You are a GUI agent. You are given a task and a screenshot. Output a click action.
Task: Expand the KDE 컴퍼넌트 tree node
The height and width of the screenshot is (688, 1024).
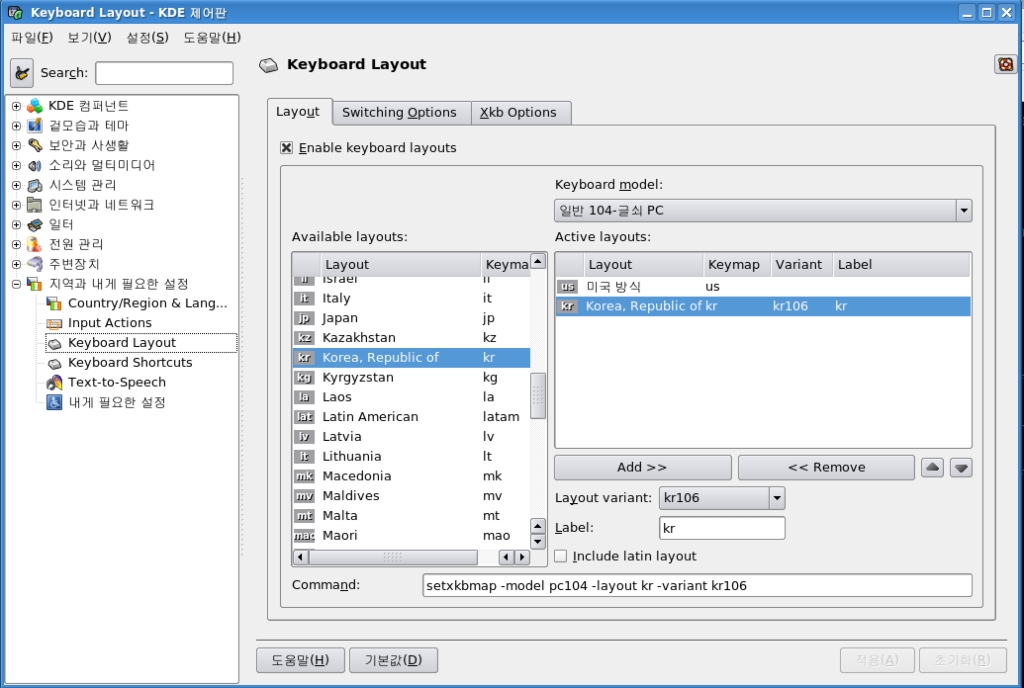coord(16,106)
